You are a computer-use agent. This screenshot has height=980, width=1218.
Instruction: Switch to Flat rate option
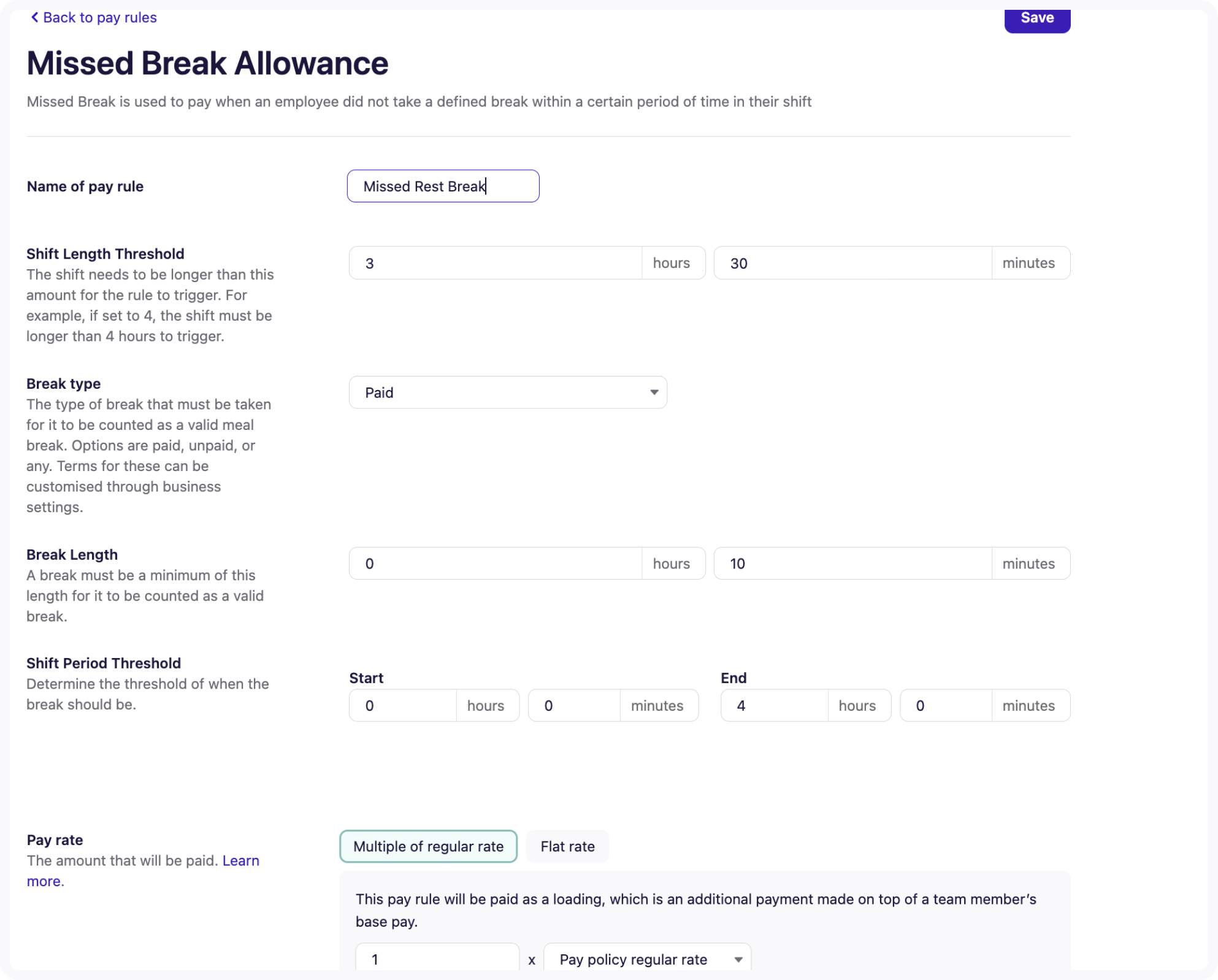[x=567, y=847]
